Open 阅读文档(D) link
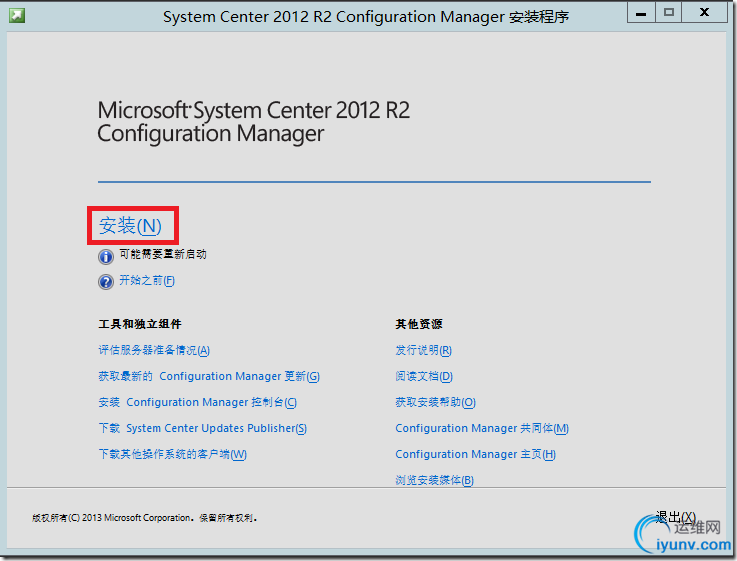Screen dimensions: 737x561 tap(423, 376)
